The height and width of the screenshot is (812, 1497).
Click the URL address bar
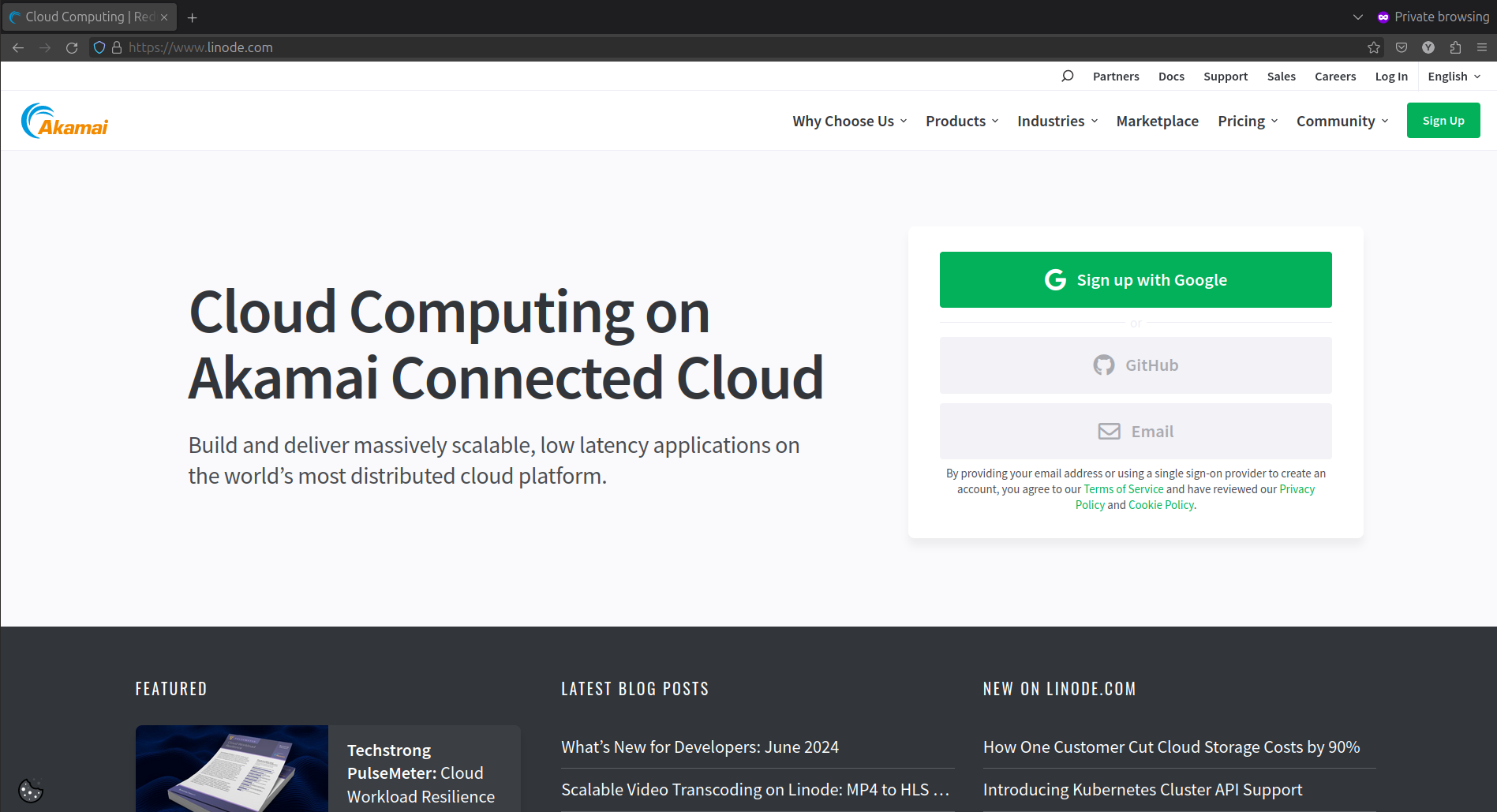710,47
